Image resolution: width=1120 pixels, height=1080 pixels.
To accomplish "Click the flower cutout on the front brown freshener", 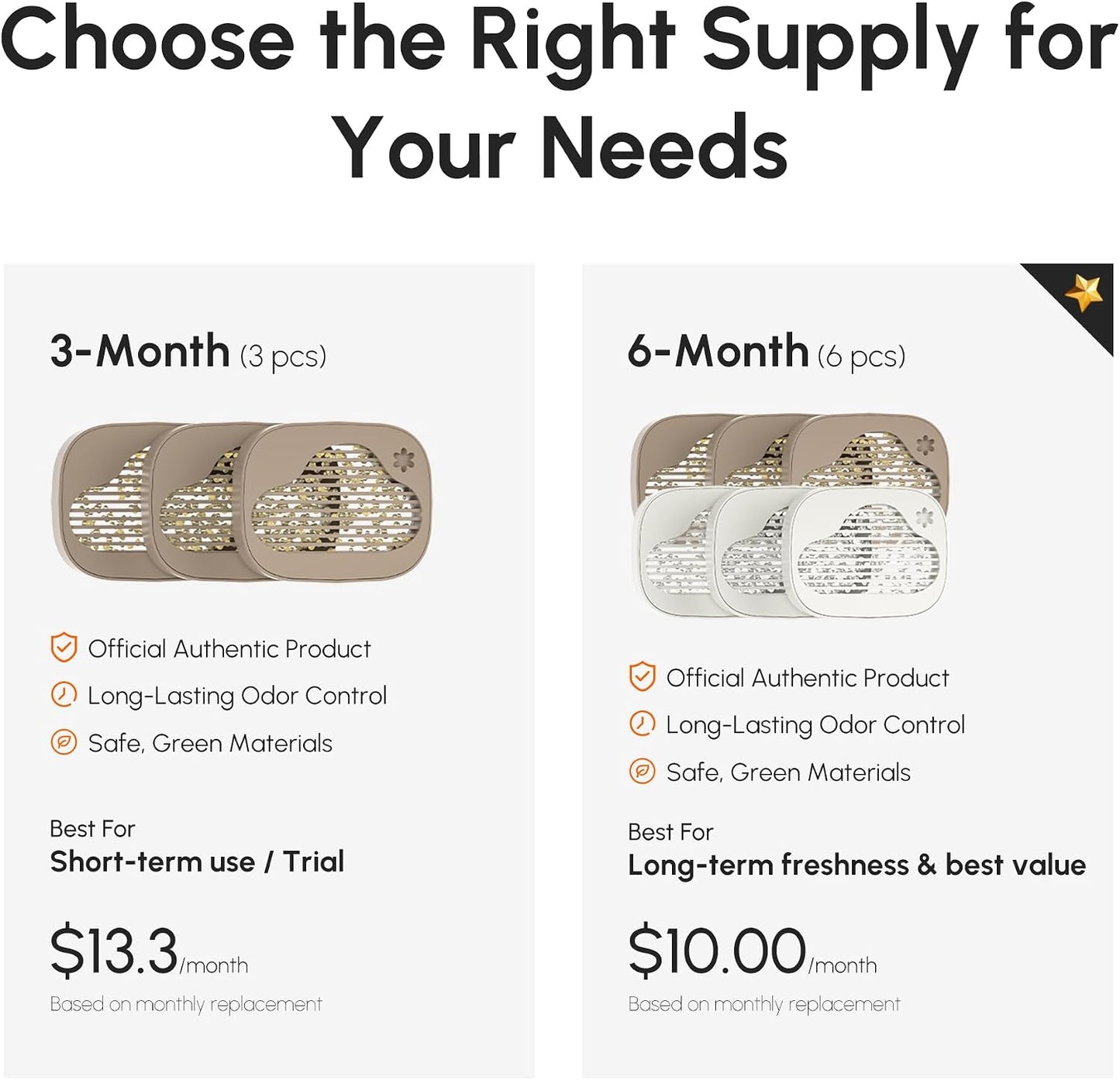I will point(403,459).
